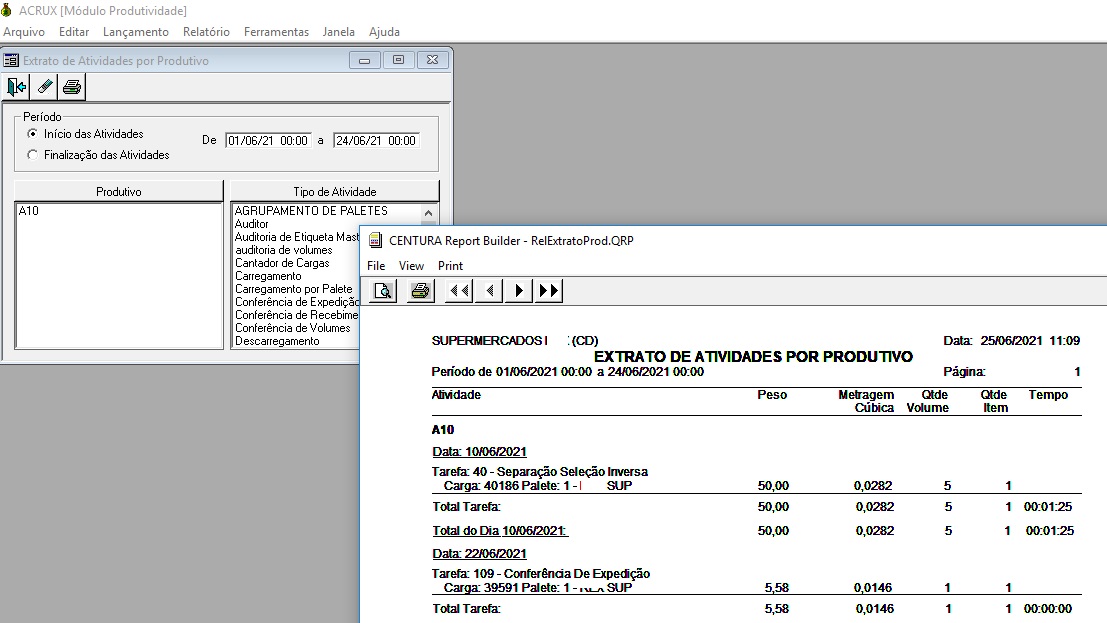Click Carga: 40186 Palete line in report
Viewport: 1107px width, 623px height.
[x=538, y=485]
